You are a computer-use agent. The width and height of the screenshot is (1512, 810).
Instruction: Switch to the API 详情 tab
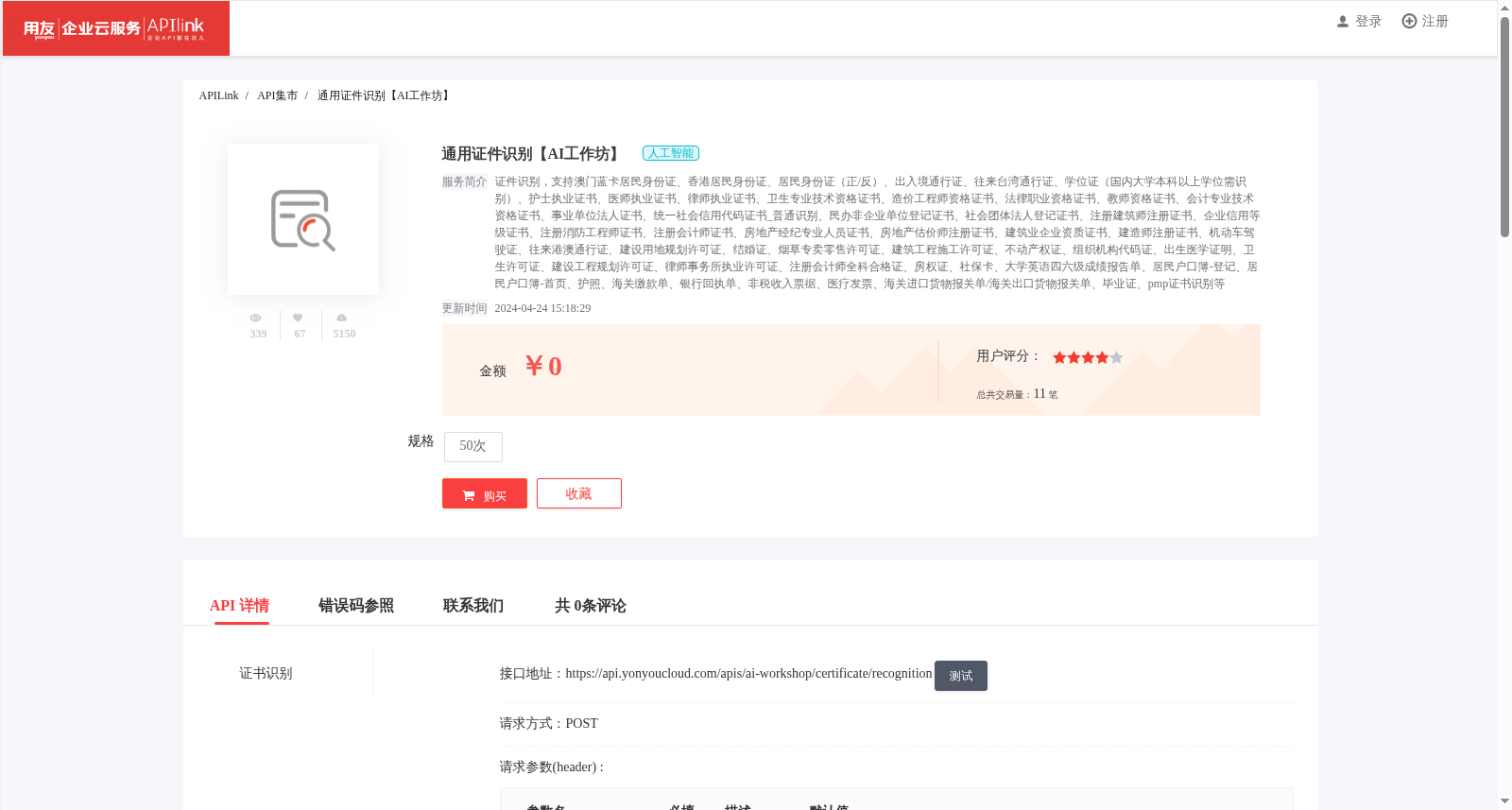click(239, 606)
